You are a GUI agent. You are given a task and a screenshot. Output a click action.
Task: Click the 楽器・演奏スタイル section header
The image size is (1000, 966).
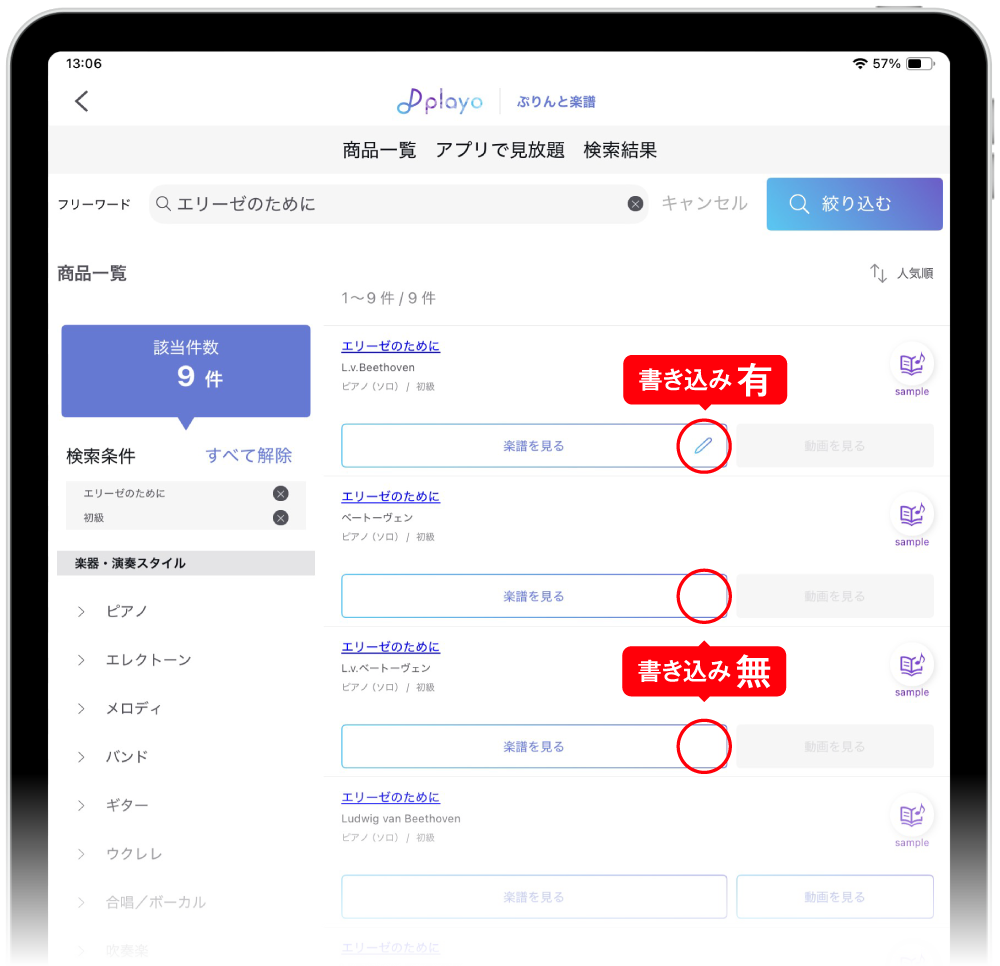(186, 563)
